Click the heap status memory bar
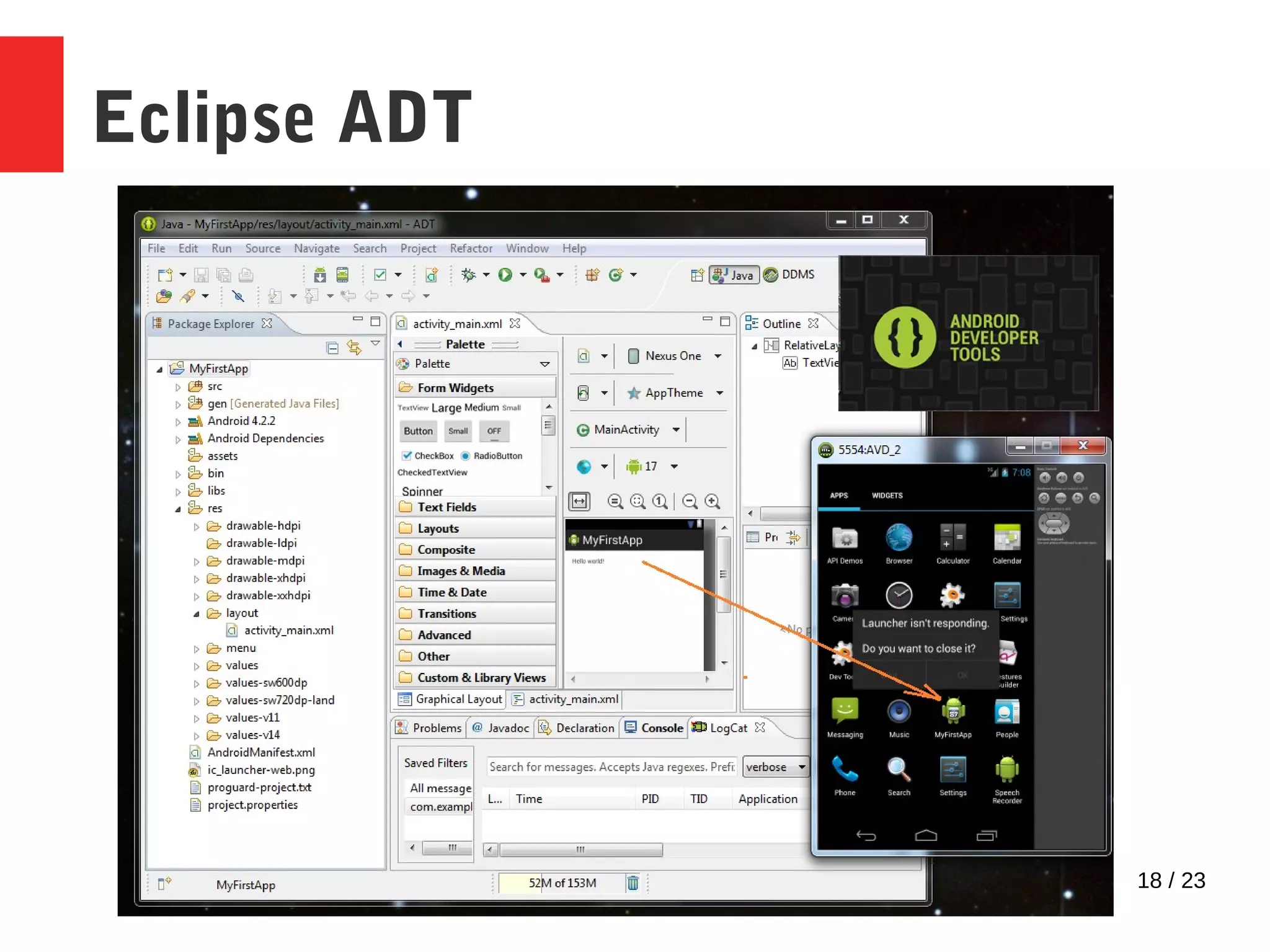Image resolution: width=1270 pixels, height=952 pixels. click(x=561, y=883)
